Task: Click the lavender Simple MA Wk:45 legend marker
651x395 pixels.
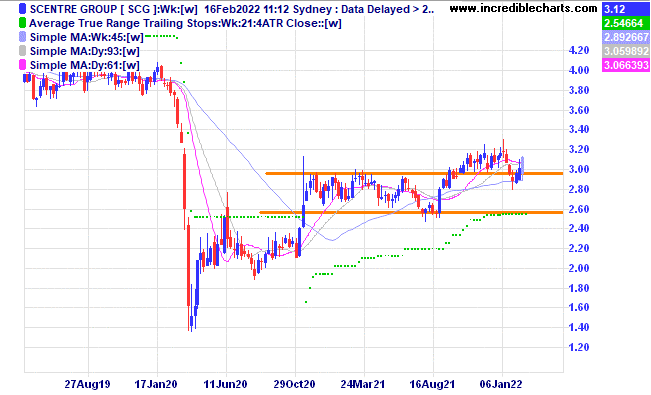Action: (22, 37)
